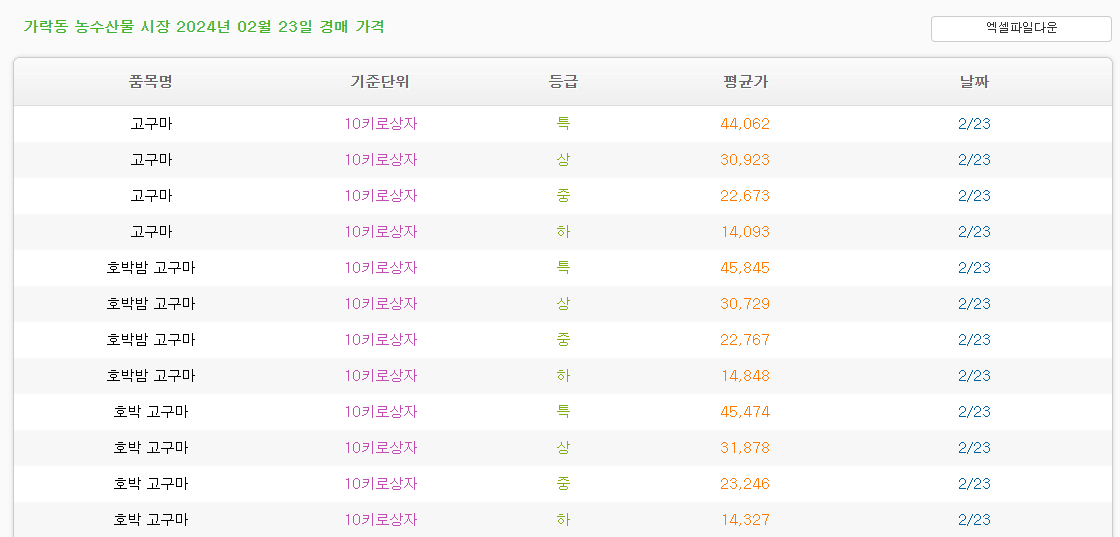Click 호박밤 고구마 in the 45,845 row
This screenshot has height=537, width=1120.
pyautogui.click(x=151, y=268)
